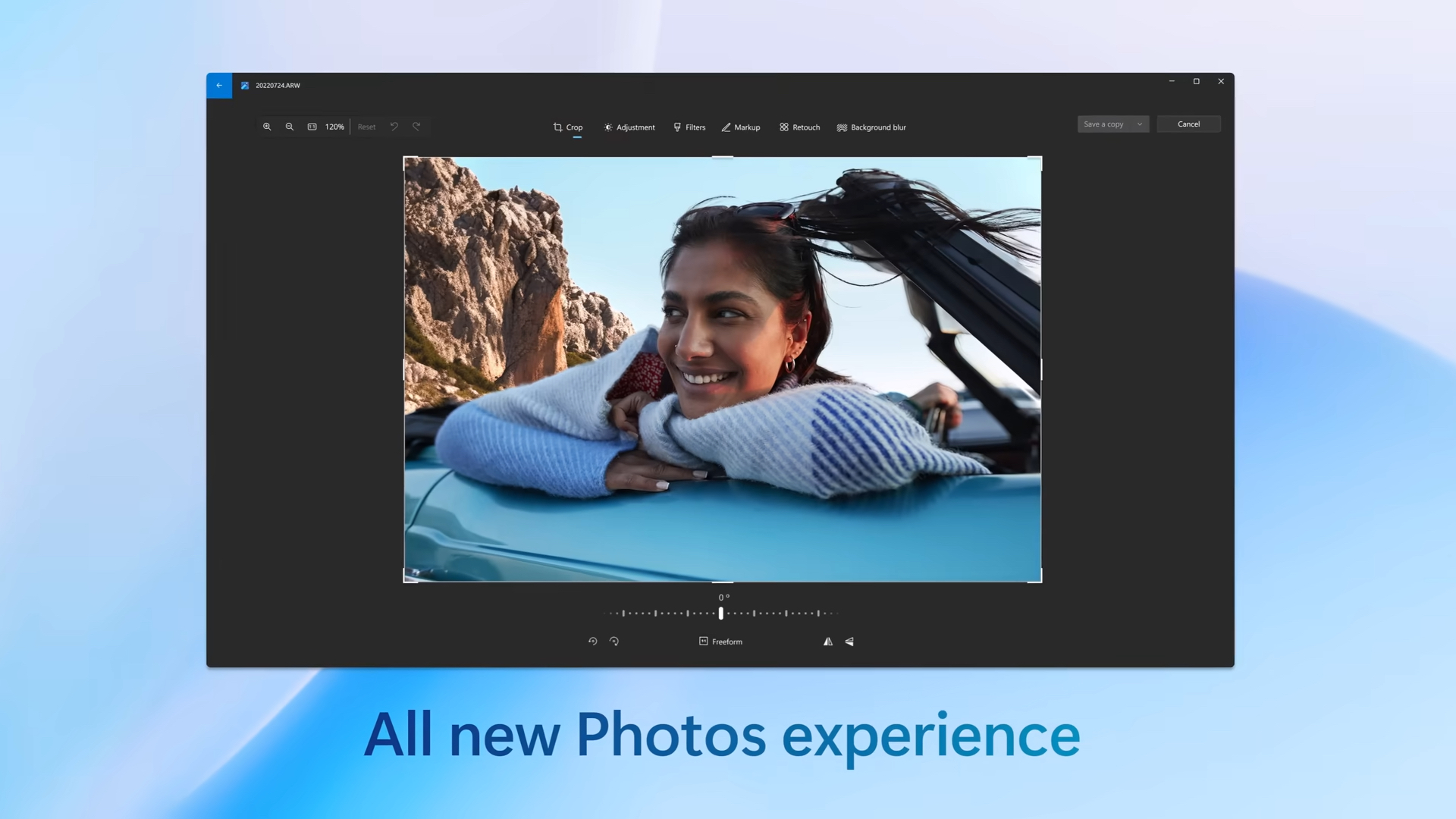Image resolution: width=1456 pixels, height=819 pixels.
Task: Switch to the Adjustment tab
Action: pyautogui.click(x=629, y=127)
